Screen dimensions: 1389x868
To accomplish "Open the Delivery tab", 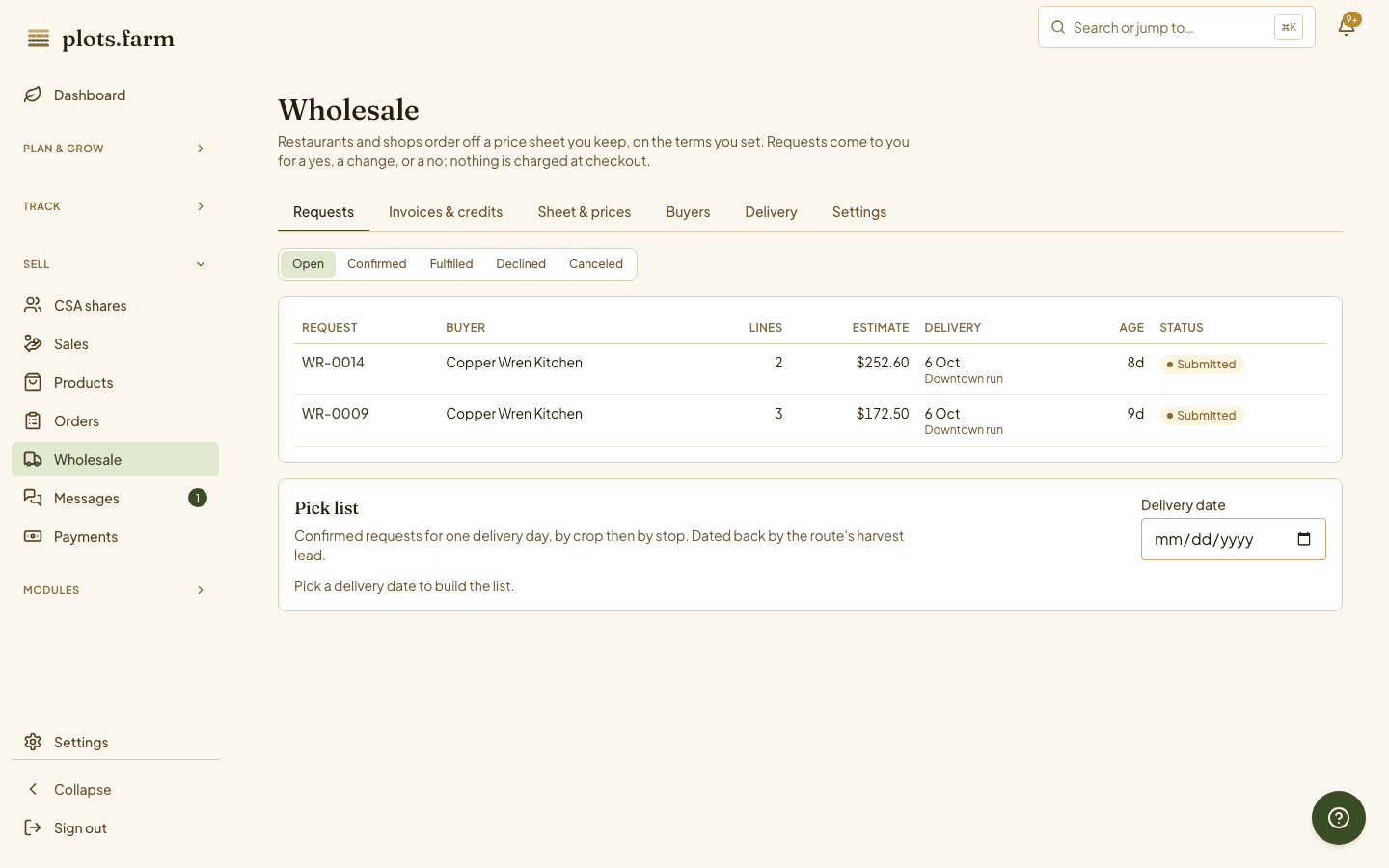I will coord(771,212).
